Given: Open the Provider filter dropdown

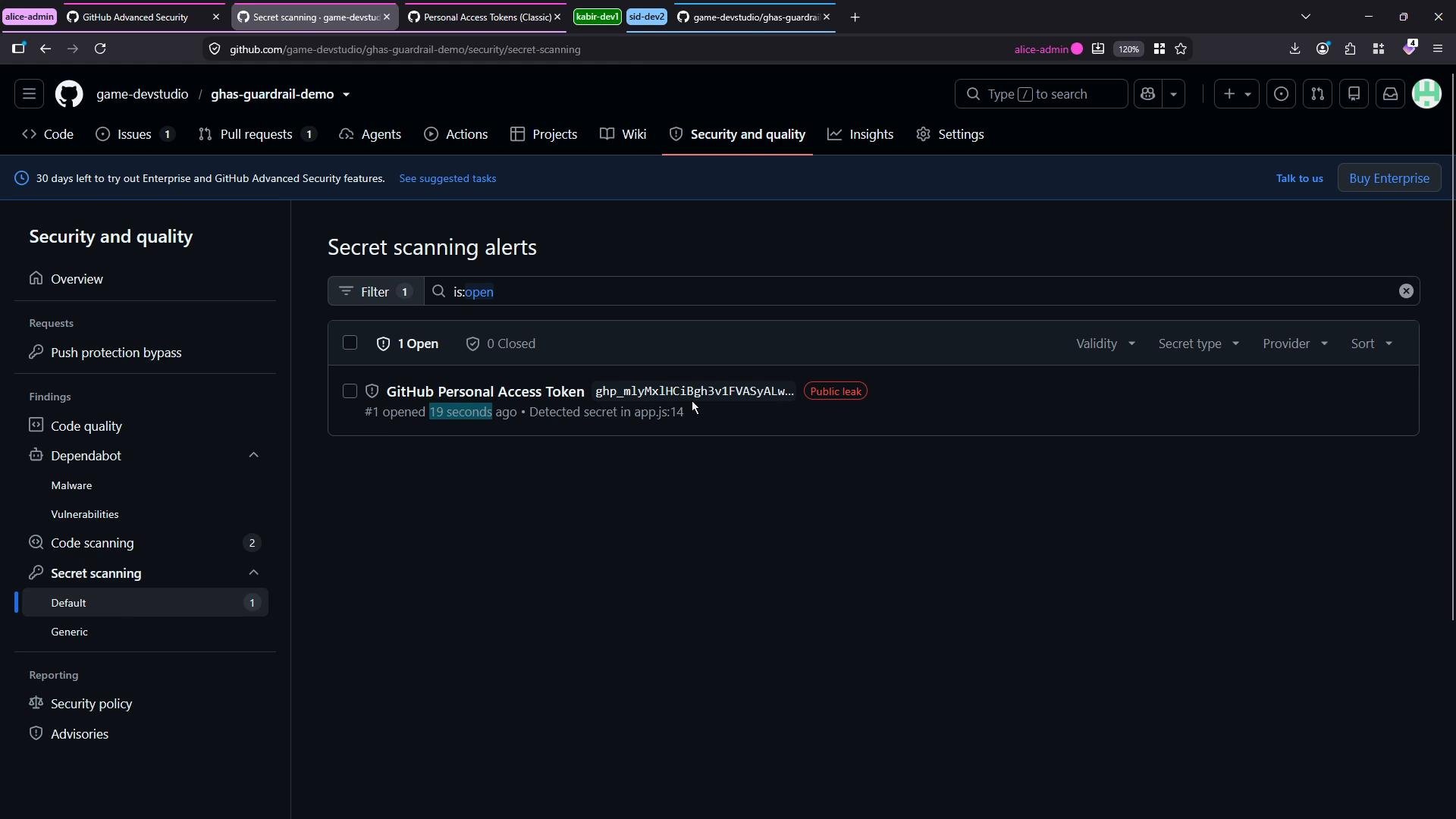Looking at the screenshot, I should click(x=1295, y=344).
